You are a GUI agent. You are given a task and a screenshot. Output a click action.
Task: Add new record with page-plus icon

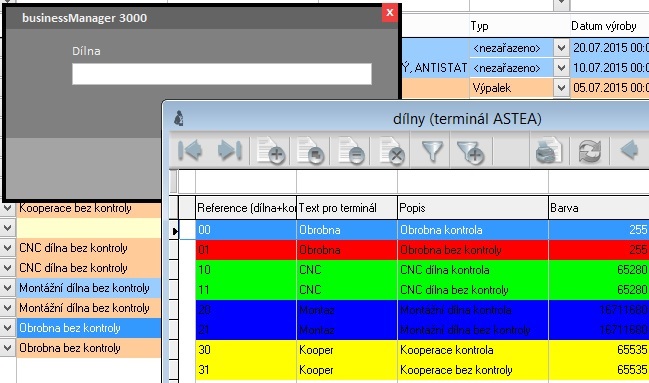tap(270, 150)
